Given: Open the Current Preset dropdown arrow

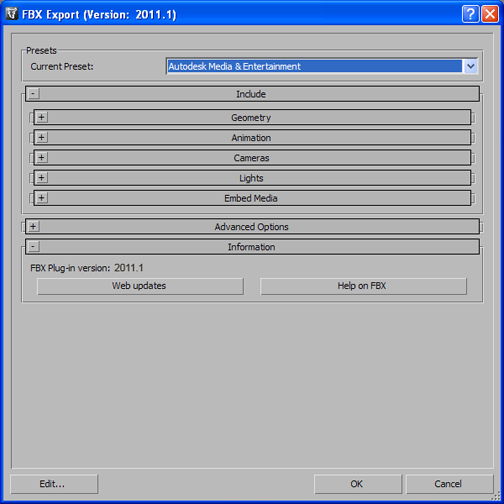Looking at the screenshot, I should (x=470, y=66).
